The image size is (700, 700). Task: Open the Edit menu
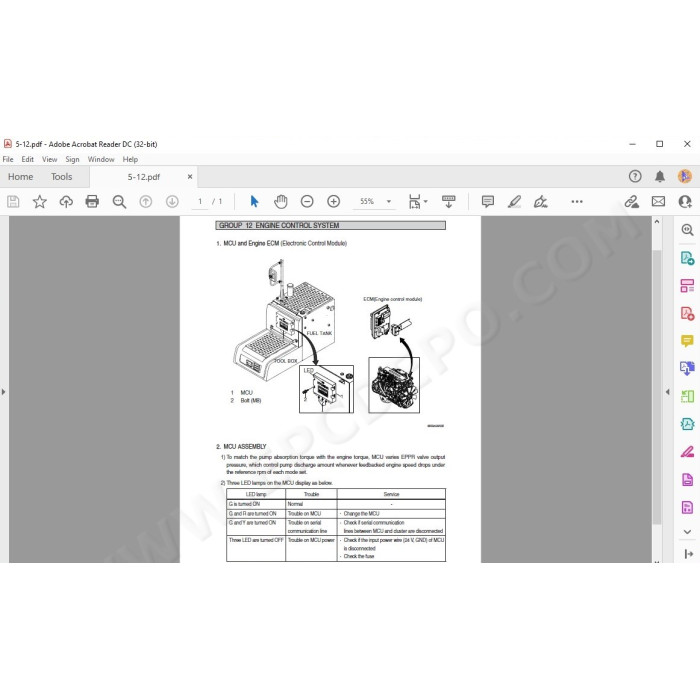point(28,159)
